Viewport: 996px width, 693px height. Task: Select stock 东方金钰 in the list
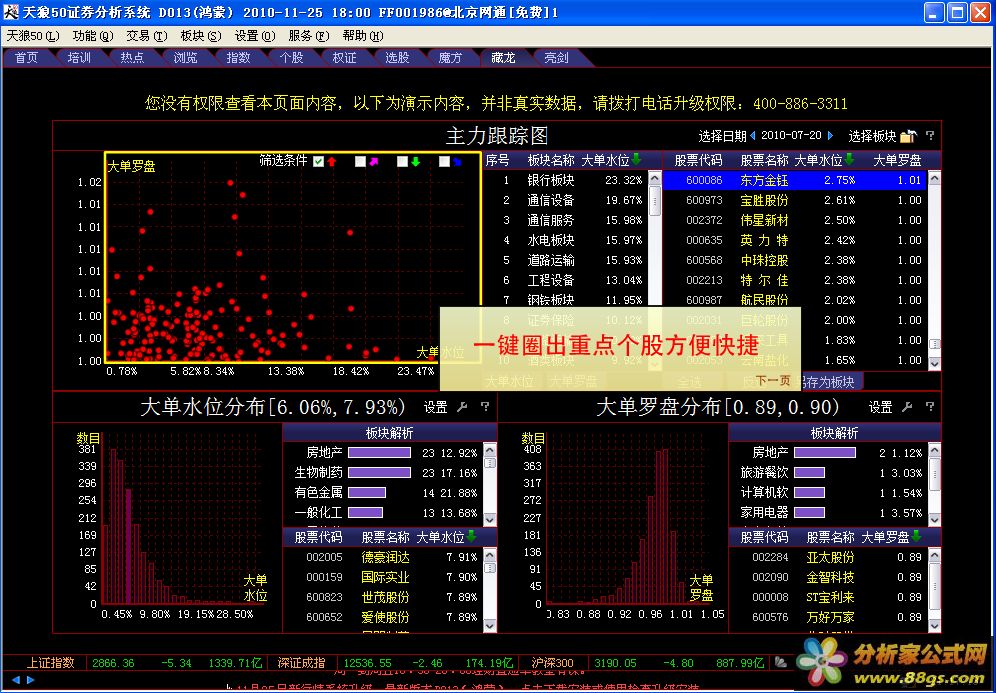coord(795,180)
